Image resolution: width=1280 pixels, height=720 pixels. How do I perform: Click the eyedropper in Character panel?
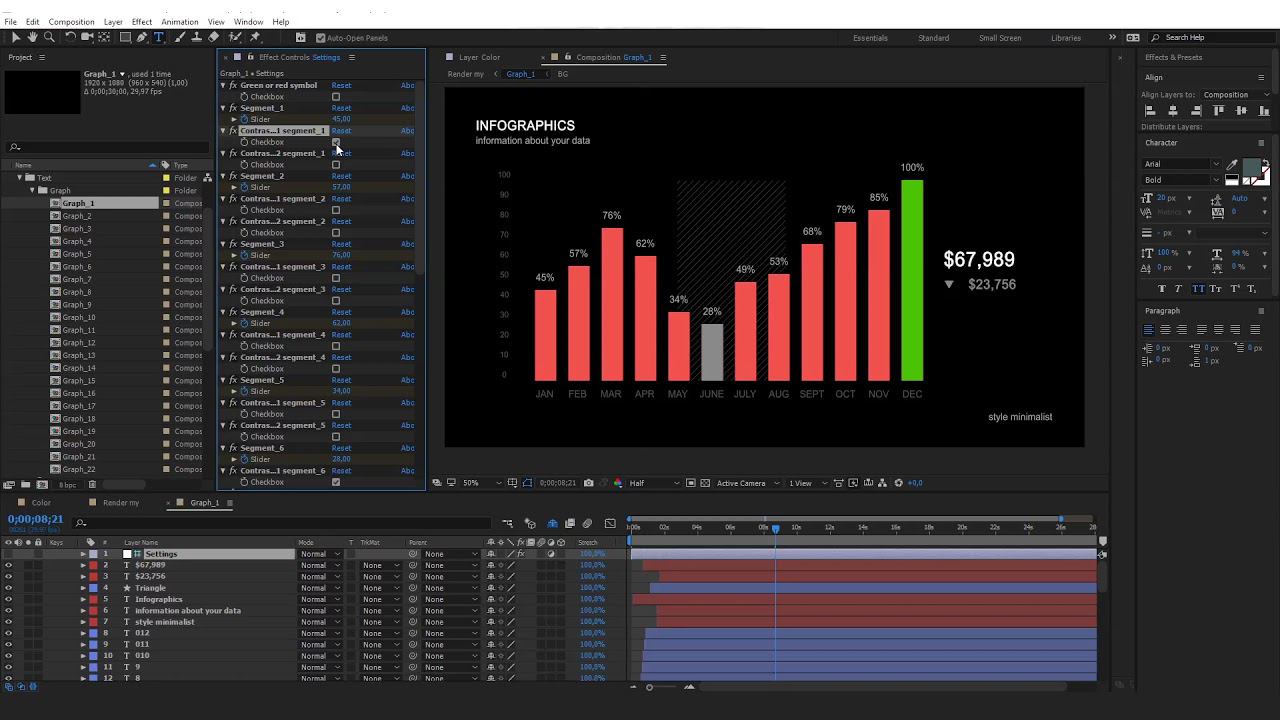pos(1232,165)
